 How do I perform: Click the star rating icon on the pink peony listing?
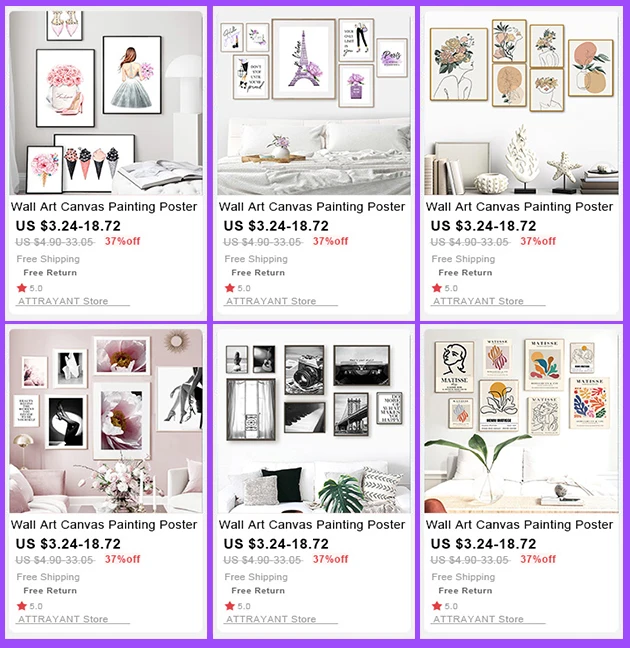pyautogui.click(x=21, y=606)
